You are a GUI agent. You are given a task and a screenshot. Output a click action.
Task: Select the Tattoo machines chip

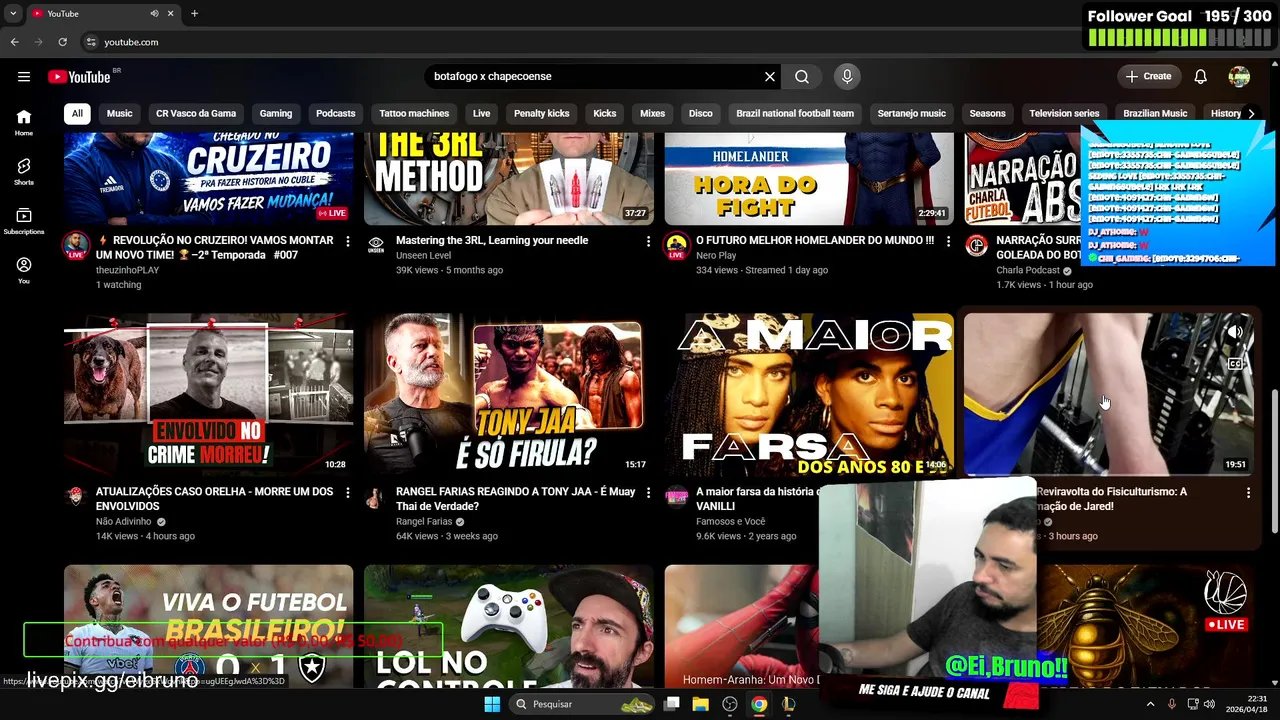click(x=414, y=113)
